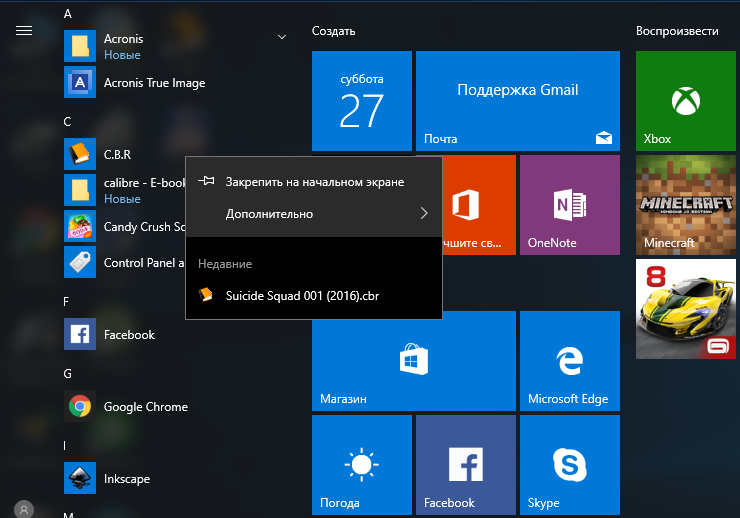This screenshot has height=518, width=740.
Task: Click the cbr file icon in recent list
Action: pyautogui.click(x=206, y=295)
